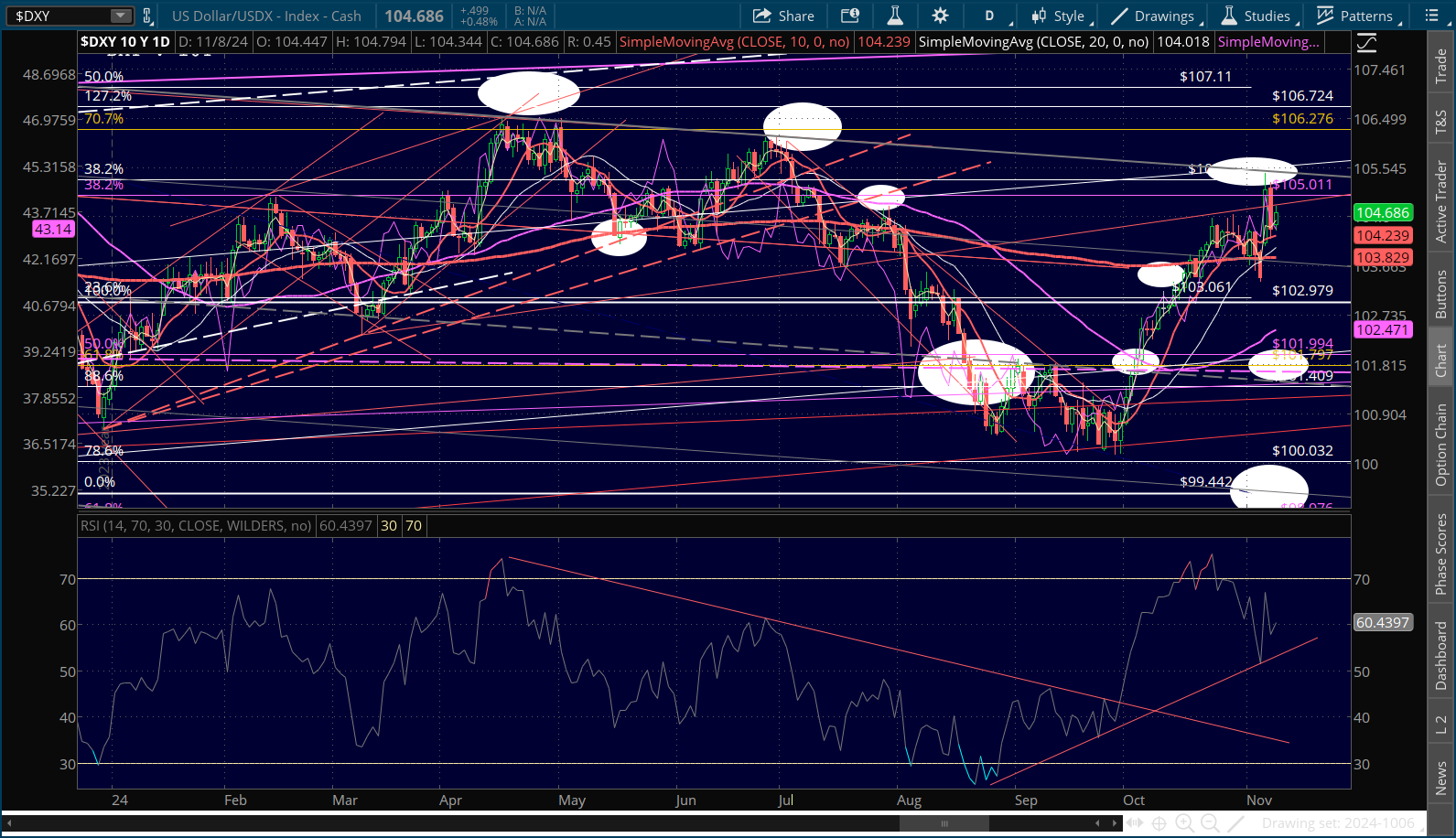Image resolution: width=1456 pixels, height=838 pixels.
Task: Open chart settings gear icon
Action: pyautogui.click(x=940, y=16)
